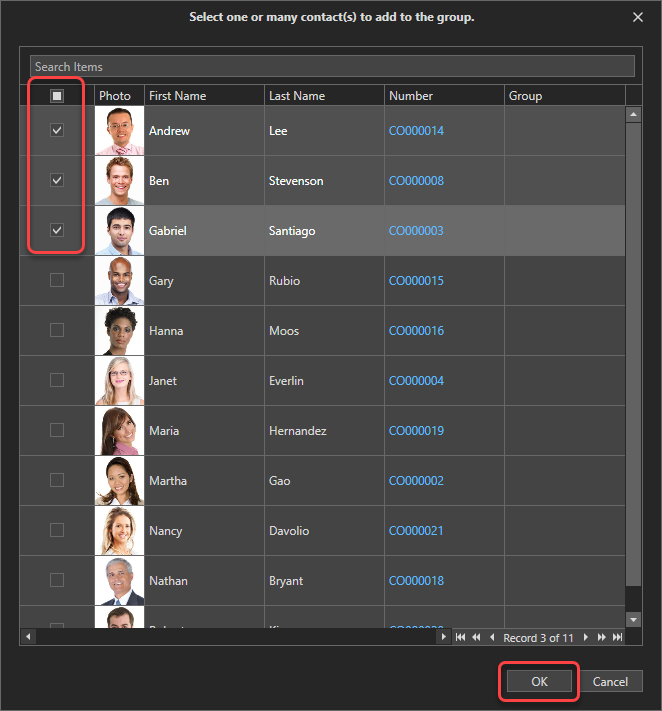Go to next record in navigator
The image size is (662, 711).
(x=586, y=637)
